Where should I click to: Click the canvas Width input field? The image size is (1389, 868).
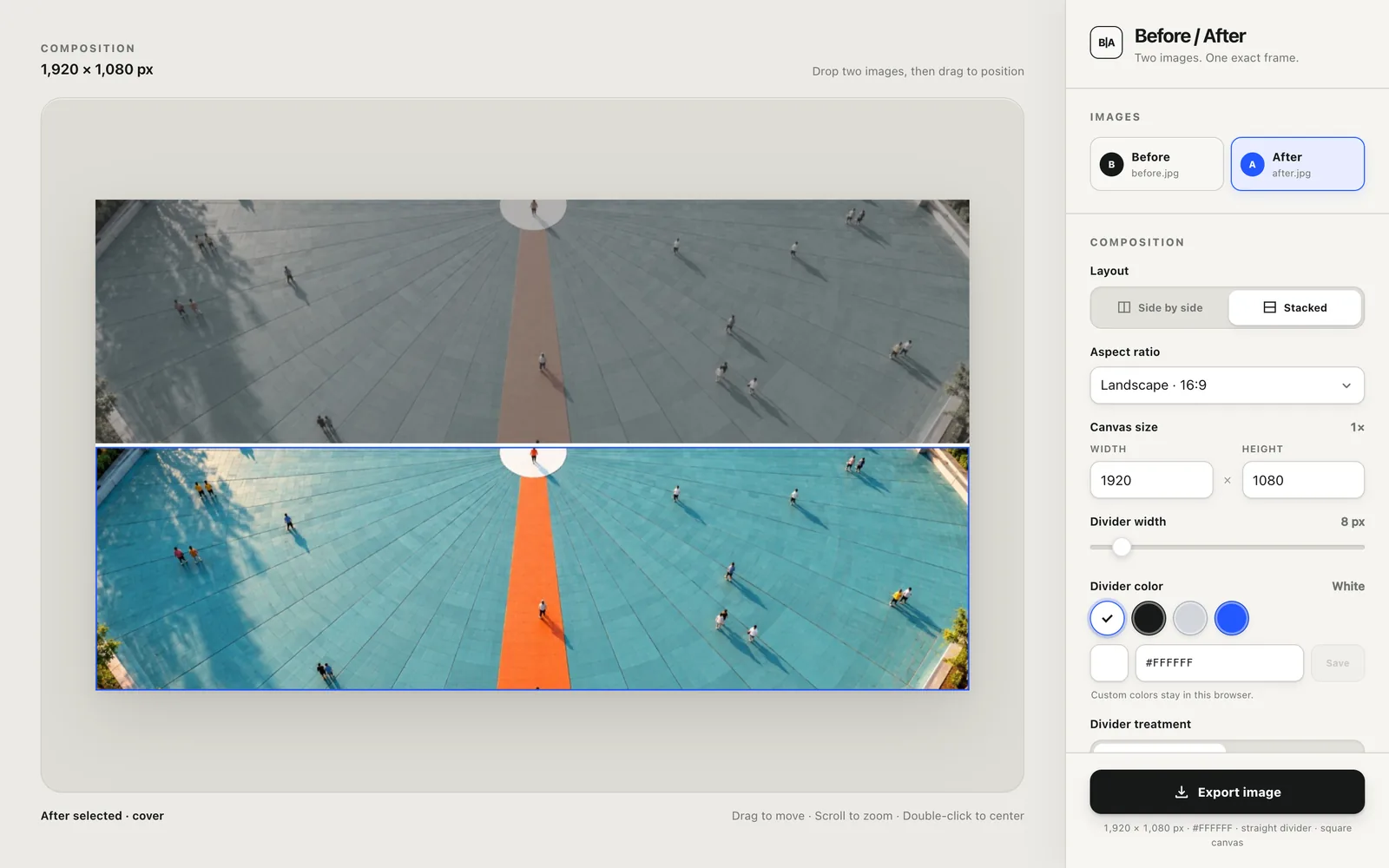tap(1151, 480)
